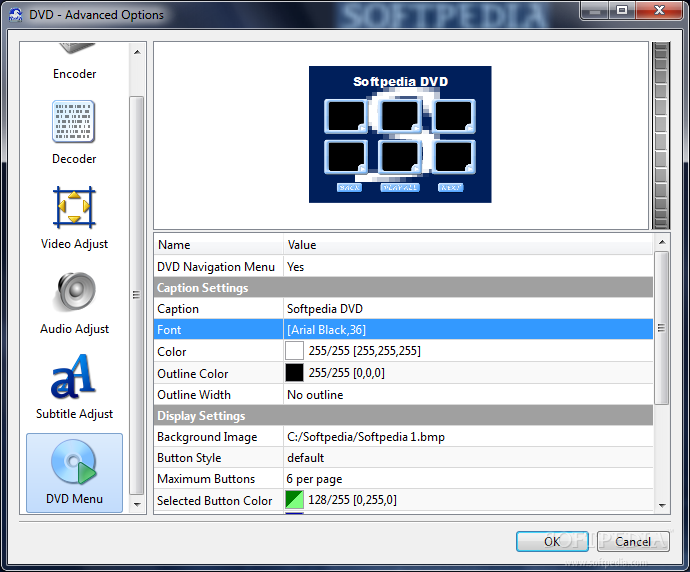Select the Outline Color property name
Screen dimensions: 690x572
(x=193, y=374)
